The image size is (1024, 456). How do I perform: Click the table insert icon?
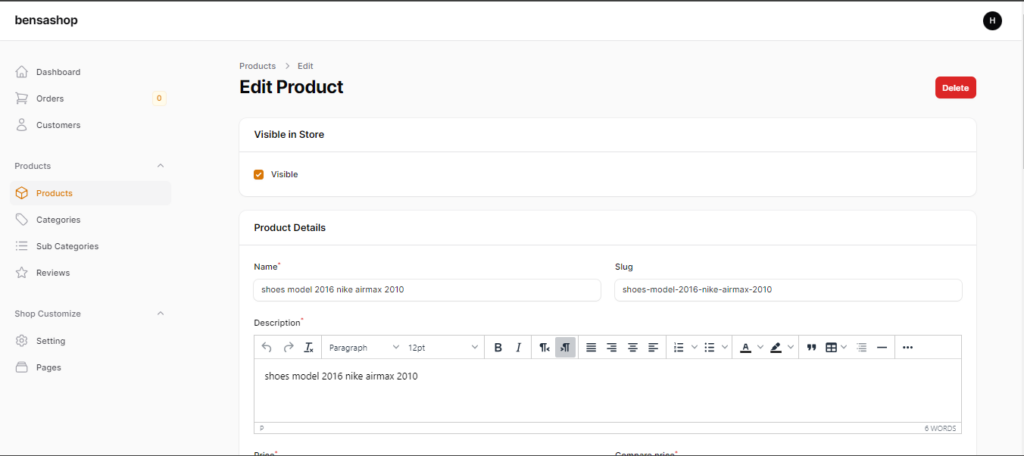pyautogui.click(x=831, y=348)
